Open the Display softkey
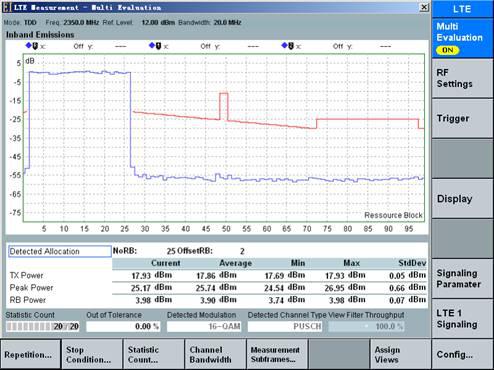The height and width of the screenshot is (370, 494). point(462,199)
